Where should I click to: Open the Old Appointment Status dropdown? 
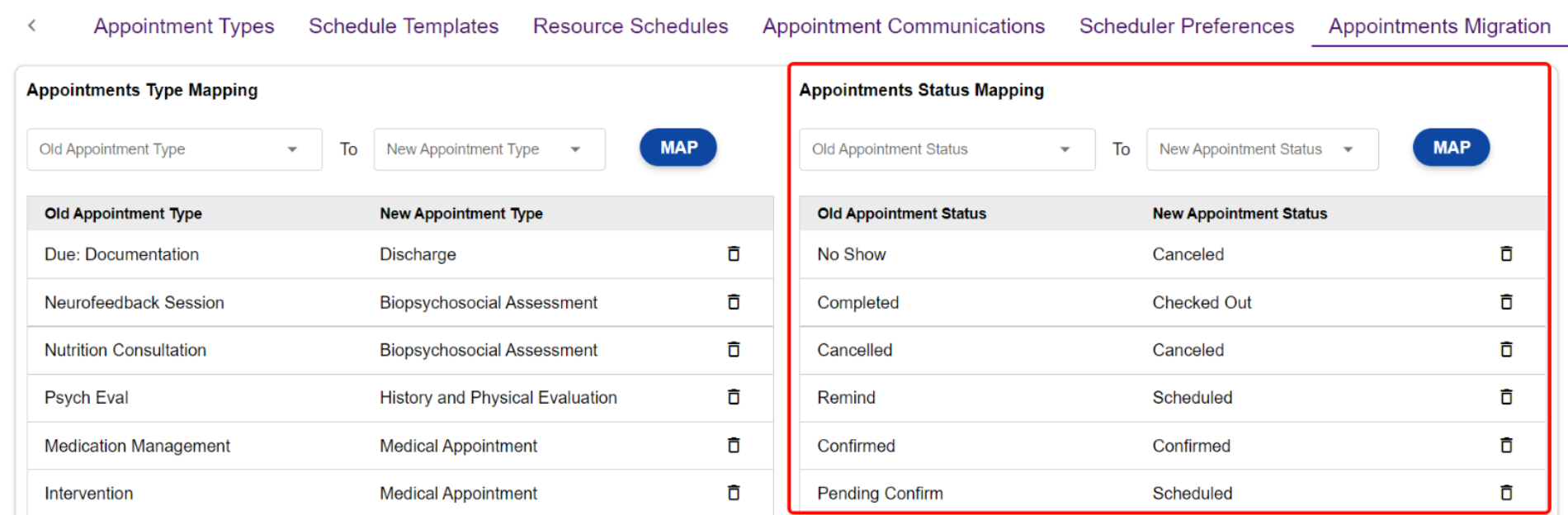(x=947, y=149)
